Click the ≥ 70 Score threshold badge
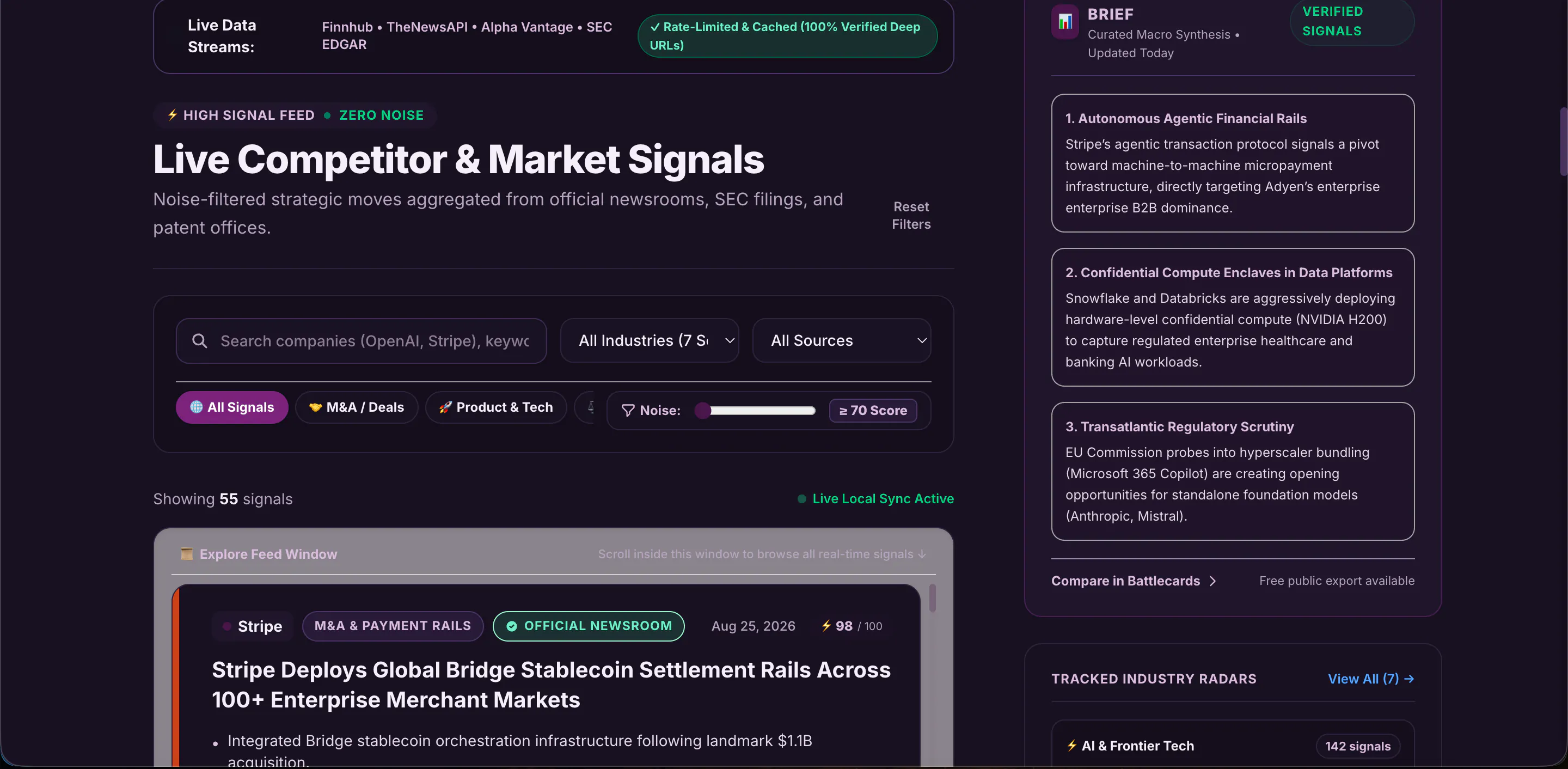This screenshot has width=1568, height=769. (873, 411)
